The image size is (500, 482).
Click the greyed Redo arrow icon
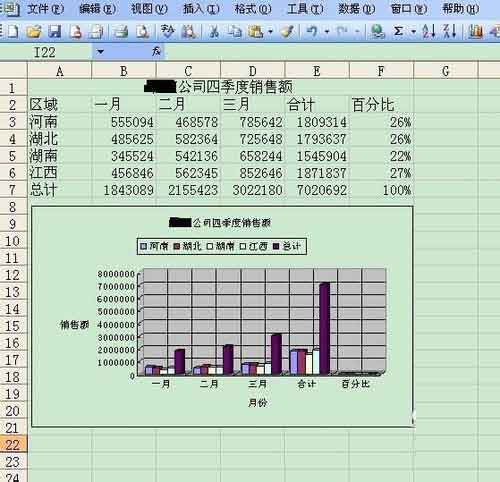click(x=341, y=31)
